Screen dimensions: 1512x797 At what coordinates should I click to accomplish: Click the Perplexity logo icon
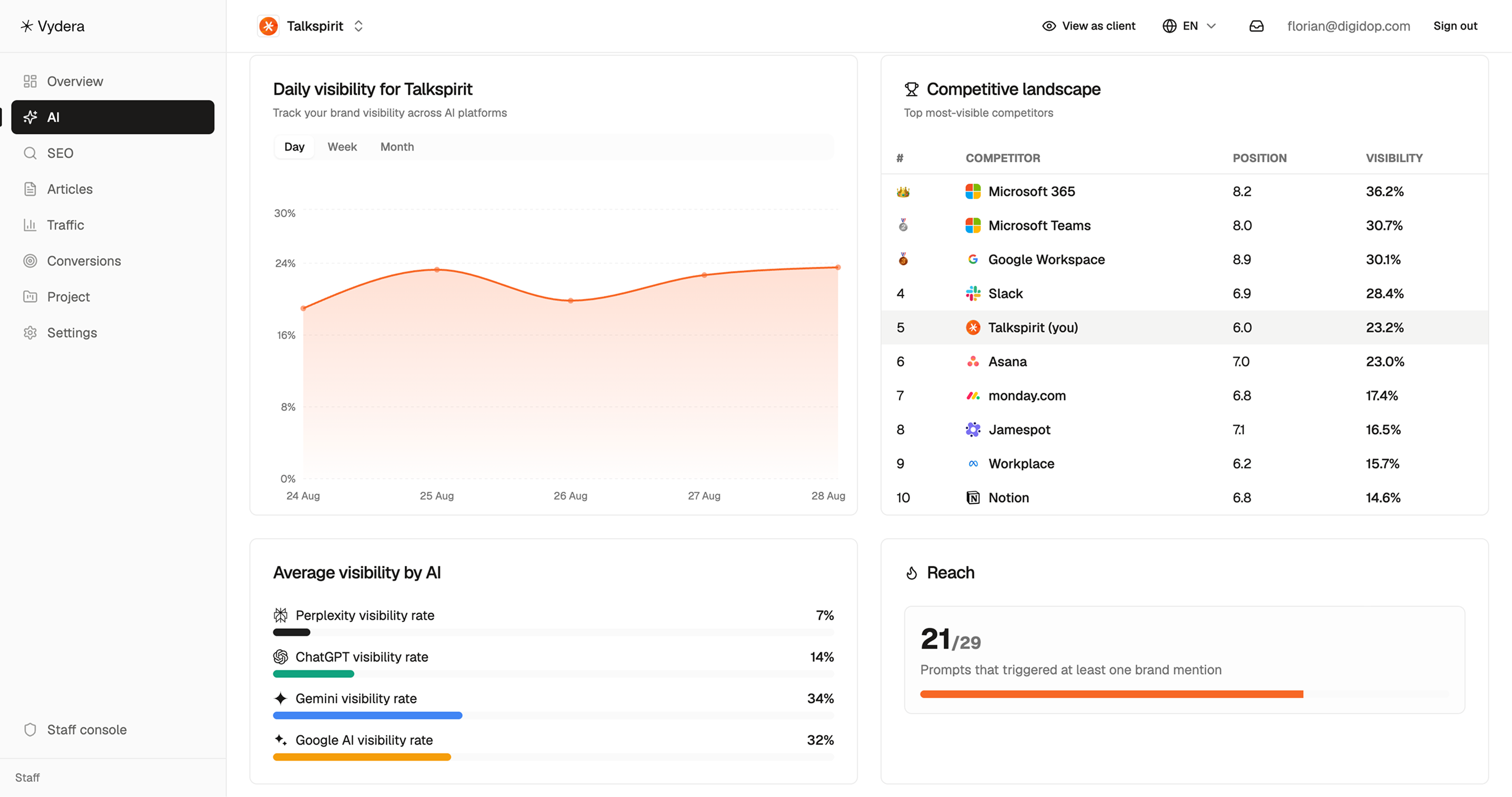[281, 615]
